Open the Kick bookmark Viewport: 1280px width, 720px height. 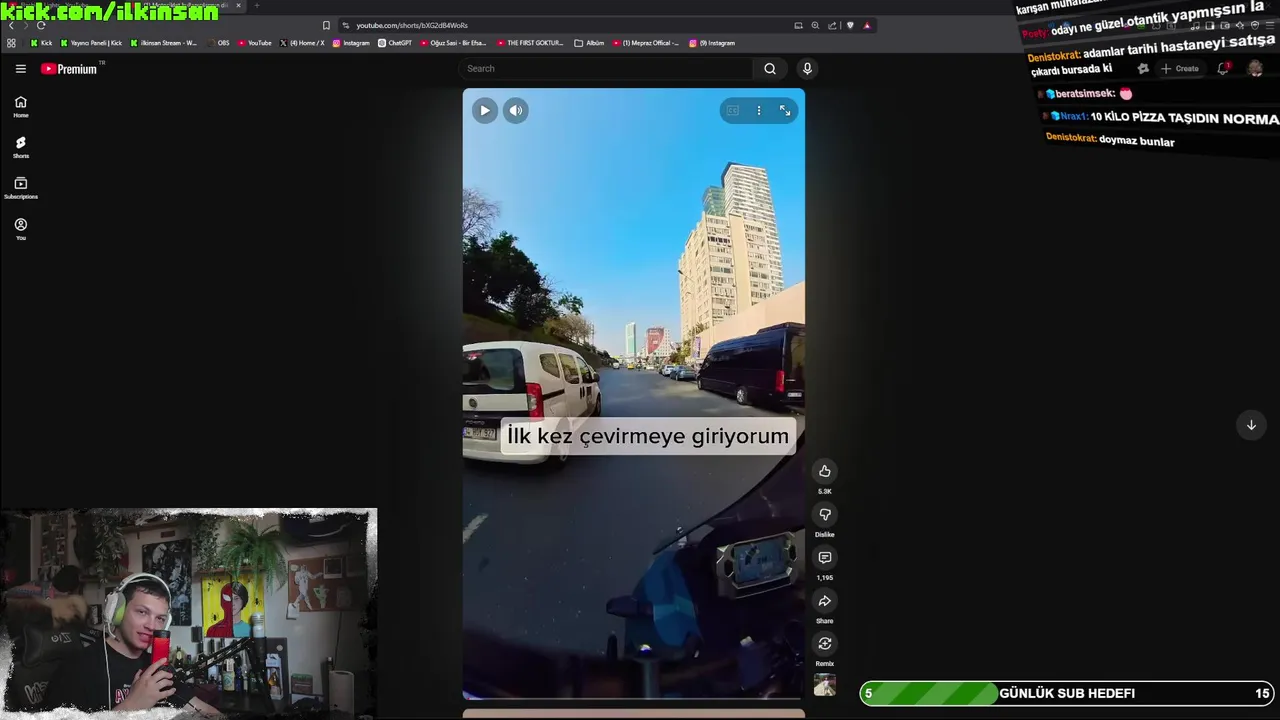click(41, 43)
